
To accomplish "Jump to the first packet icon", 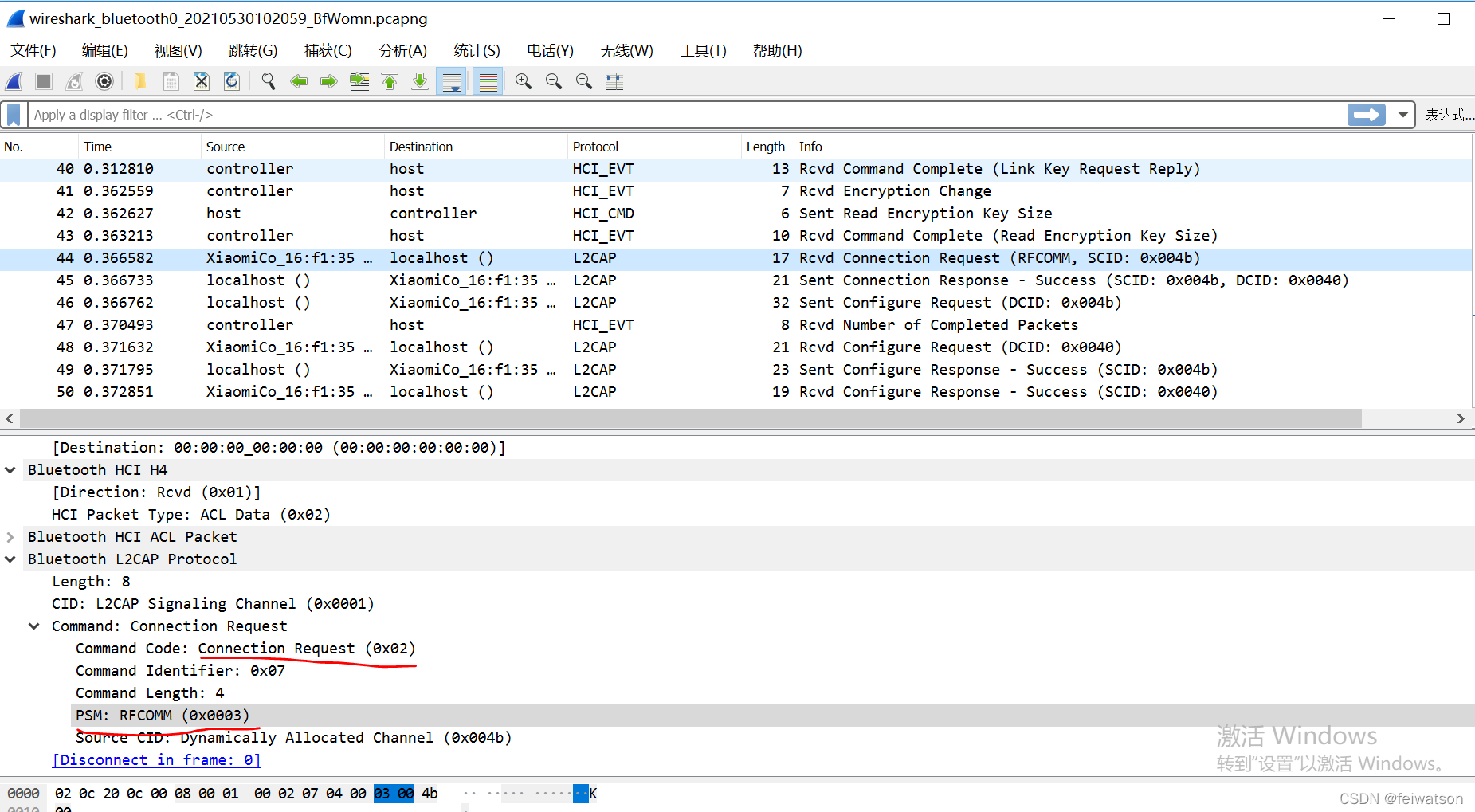I will click(x=390, y=81).
